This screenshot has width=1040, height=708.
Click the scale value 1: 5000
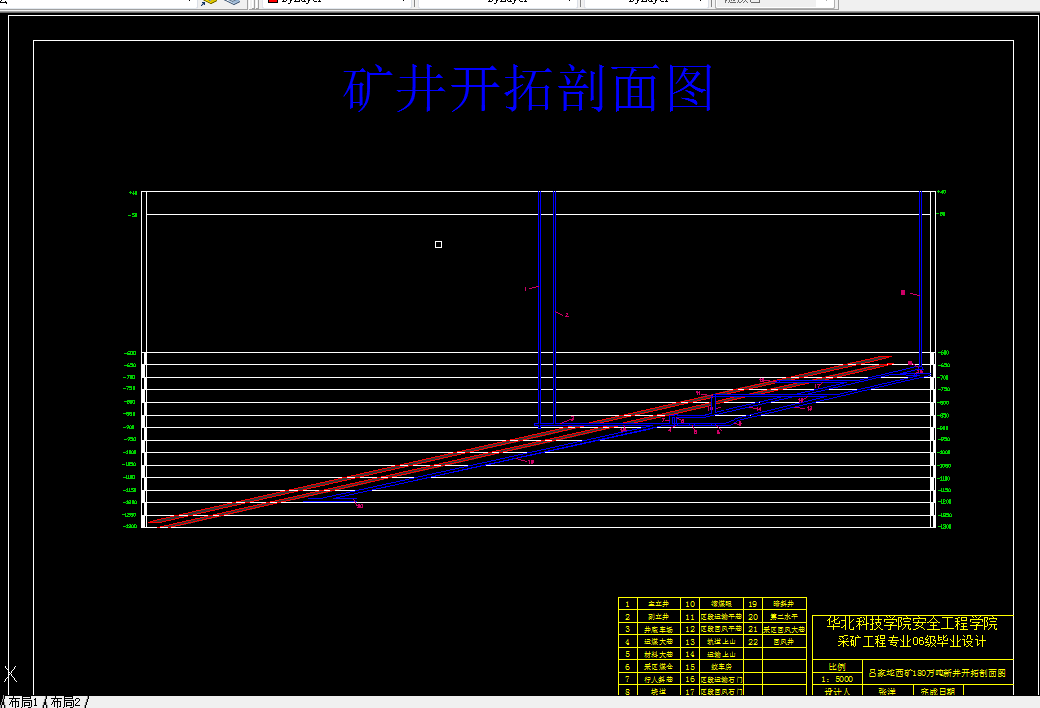(837, 679)
